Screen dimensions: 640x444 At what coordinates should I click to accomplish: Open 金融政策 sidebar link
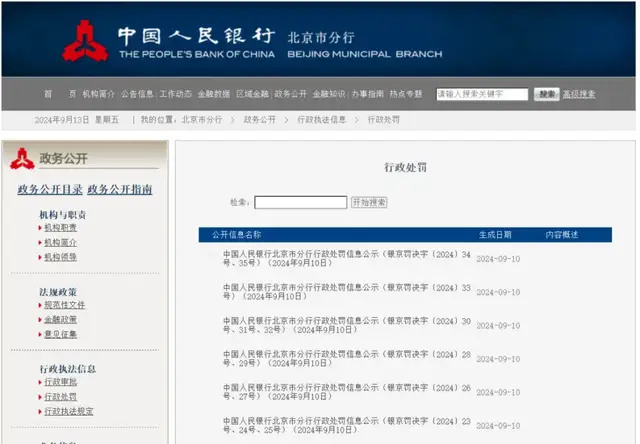pyautogui.click(x=60, y=320)
